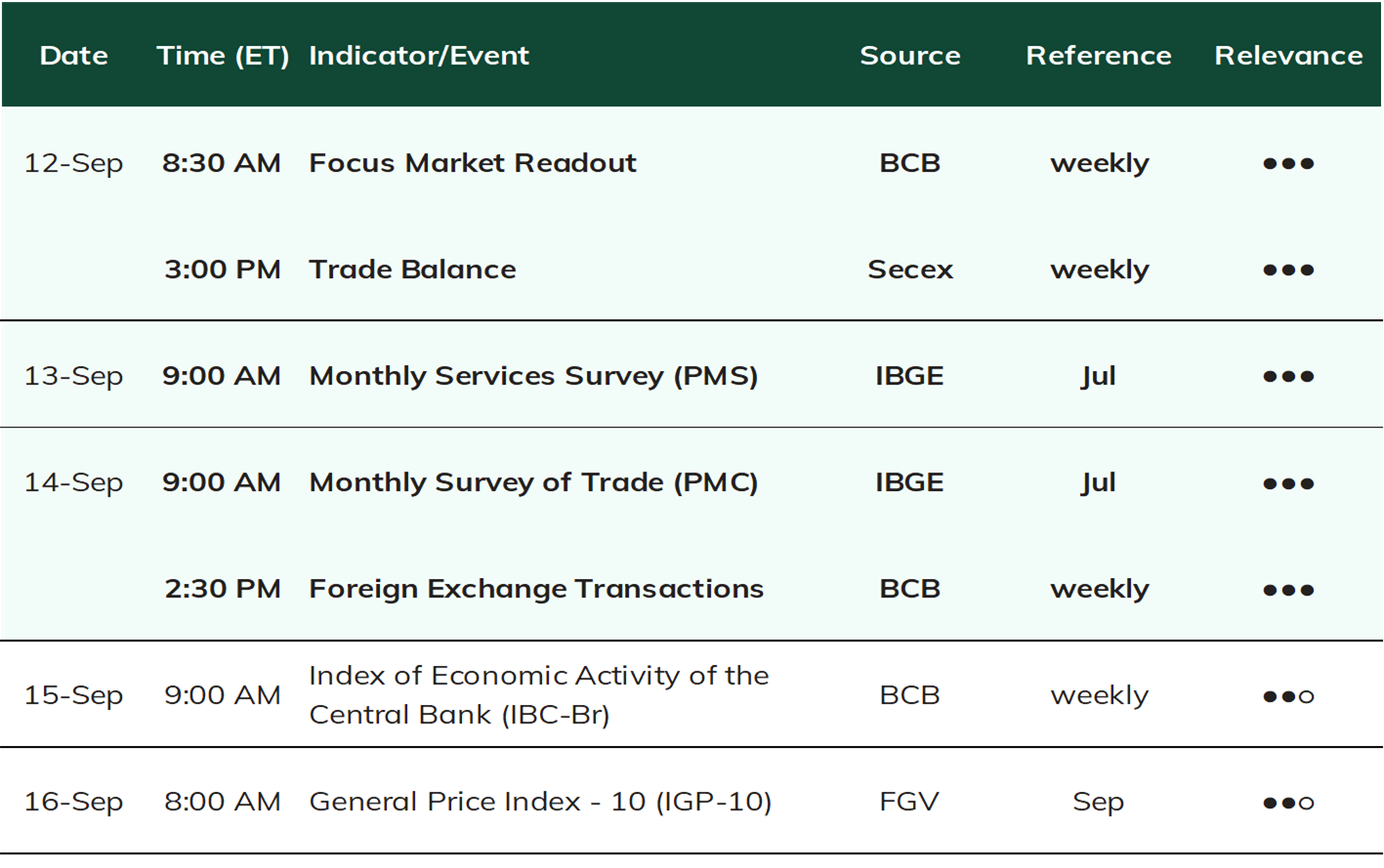Select the Time (ET) column header
1384x868 pixels.
tap(223, 56)
